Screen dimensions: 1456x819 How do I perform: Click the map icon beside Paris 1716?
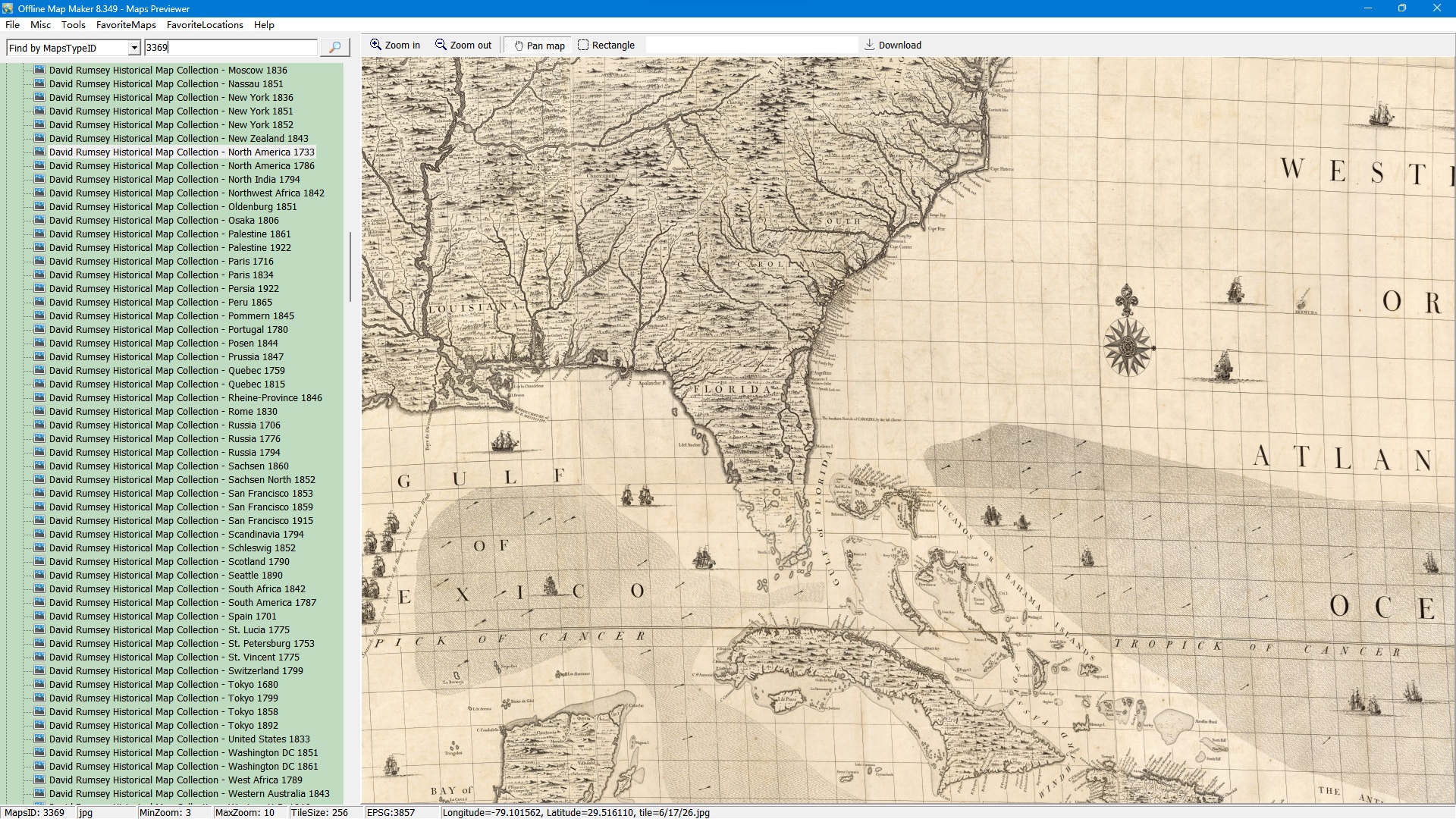point(40,261)
